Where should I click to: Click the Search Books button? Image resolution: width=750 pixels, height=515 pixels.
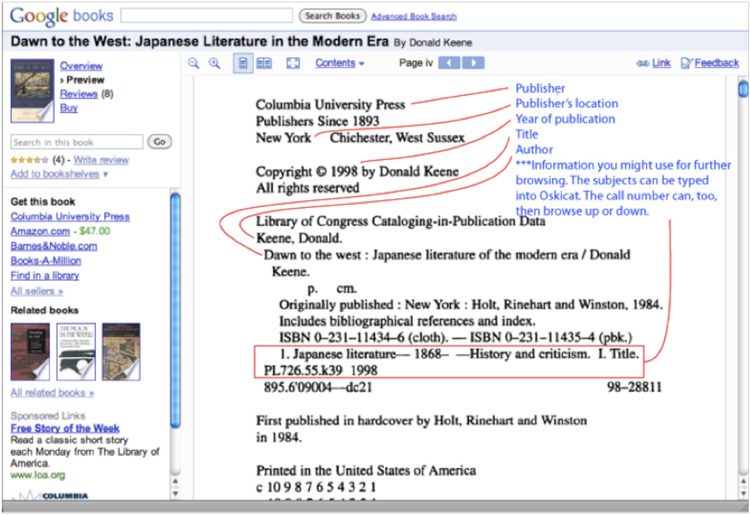(332, 16)
